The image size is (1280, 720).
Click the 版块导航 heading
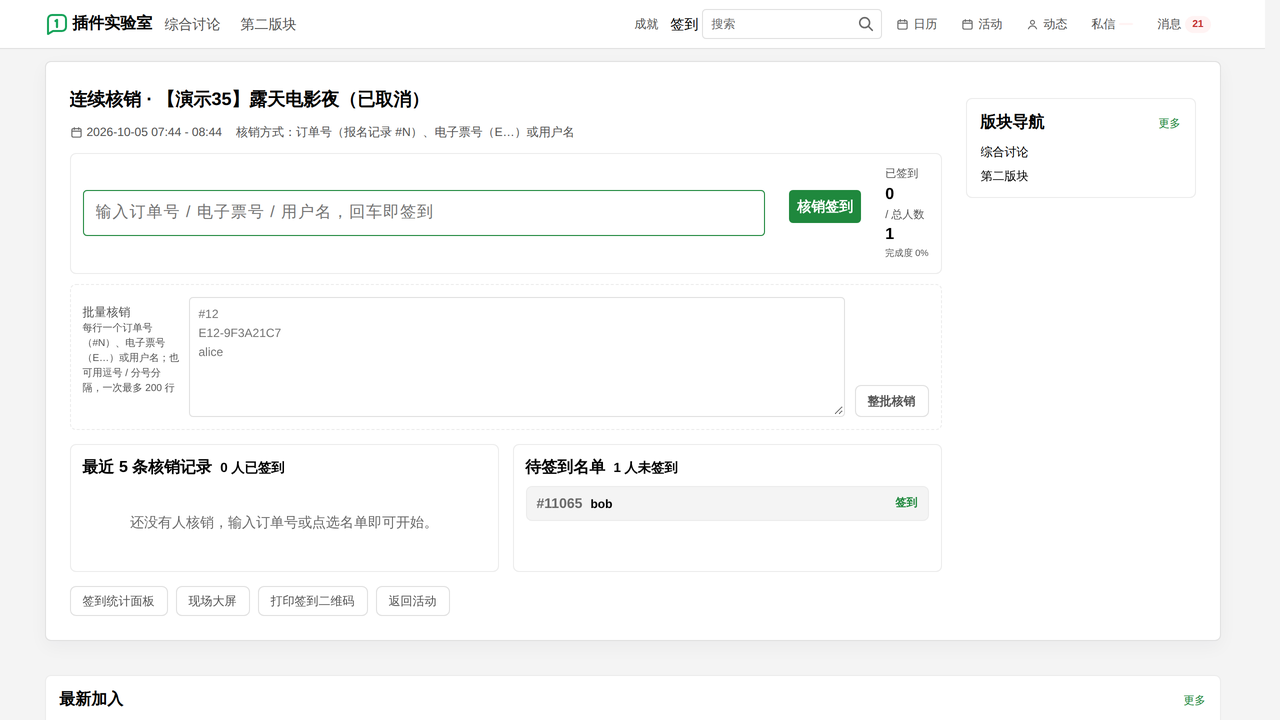(x=1012, y=122)
